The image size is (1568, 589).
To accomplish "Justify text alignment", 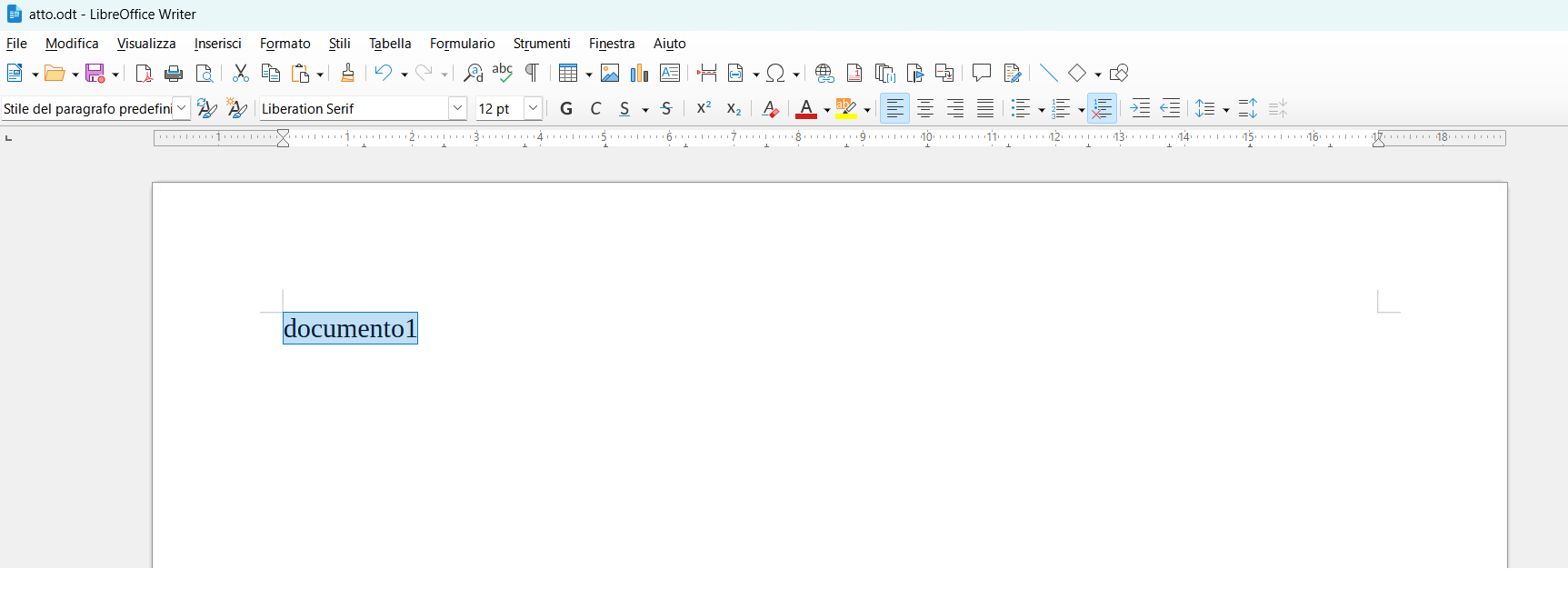I will tap(985, 108).
